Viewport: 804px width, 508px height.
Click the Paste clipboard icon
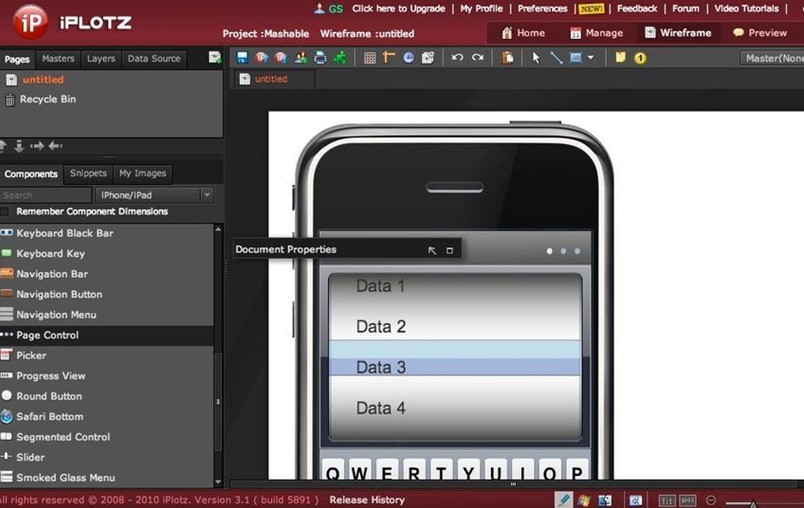coord(508,58)
